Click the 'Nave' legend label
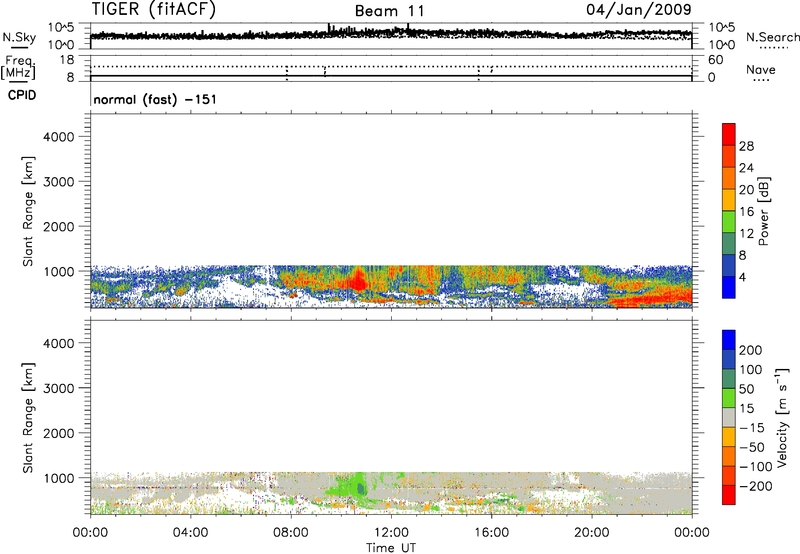Viewport: 800px width, 554px height. [x=760, y=69]
